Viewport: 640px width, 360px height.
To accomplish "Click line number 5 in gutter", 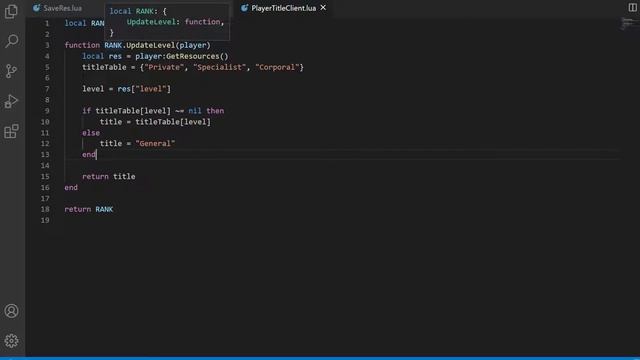I will click(47, 67).
